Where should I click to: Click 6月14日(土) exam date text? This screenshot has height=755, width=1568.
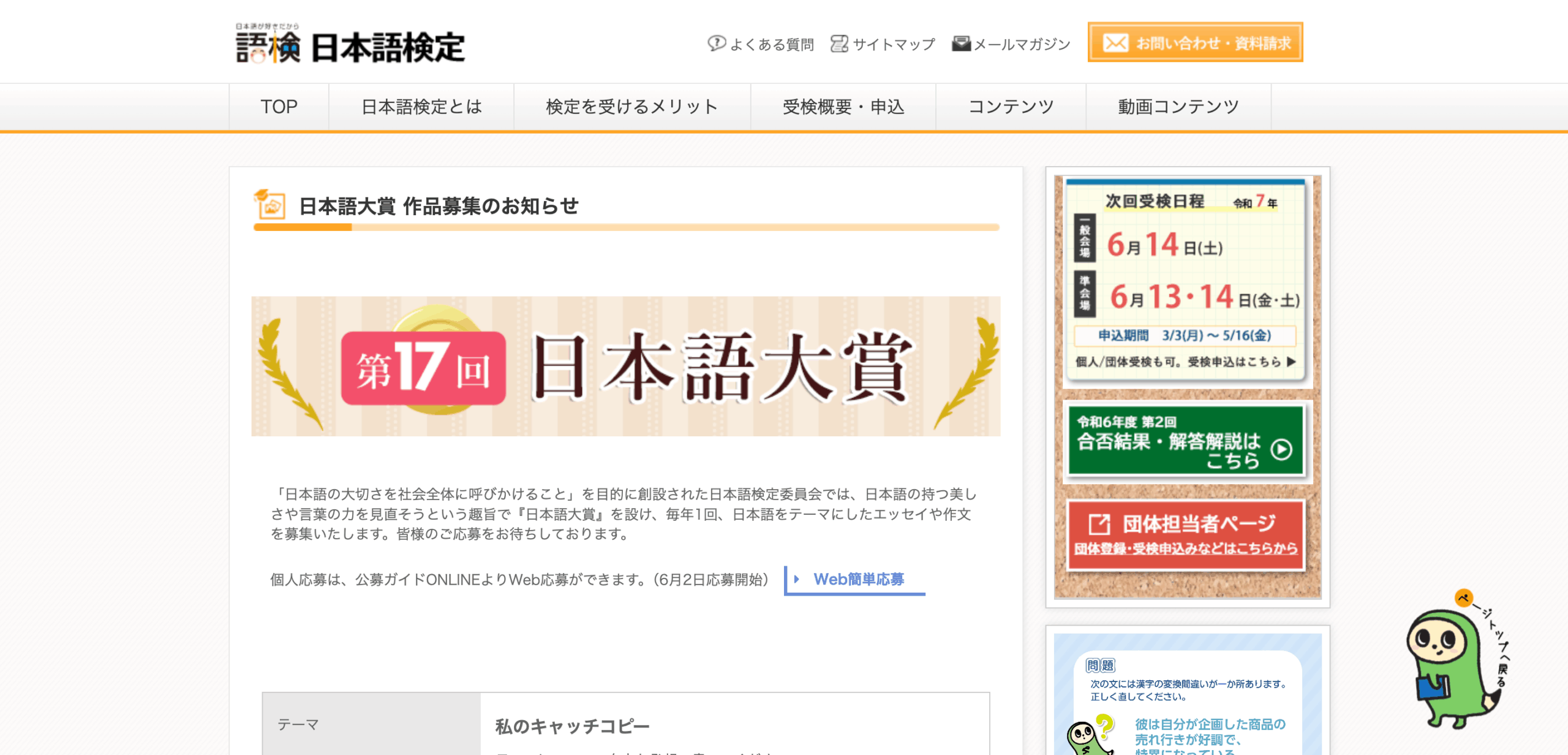pyautogui.click(x=1164, y=245)
